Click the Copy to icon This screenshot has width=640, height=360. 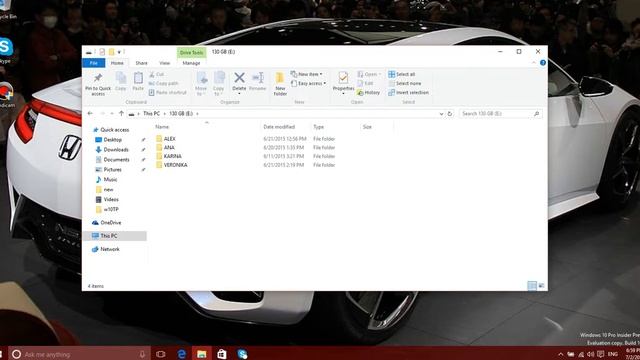click(x=218, y=78)
